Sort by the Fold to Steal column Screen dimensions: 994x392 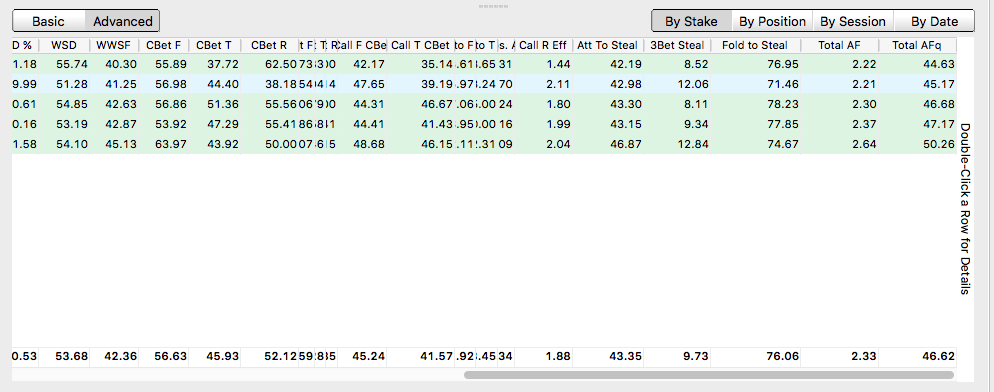pyautogui.click(x=755, y=45)
